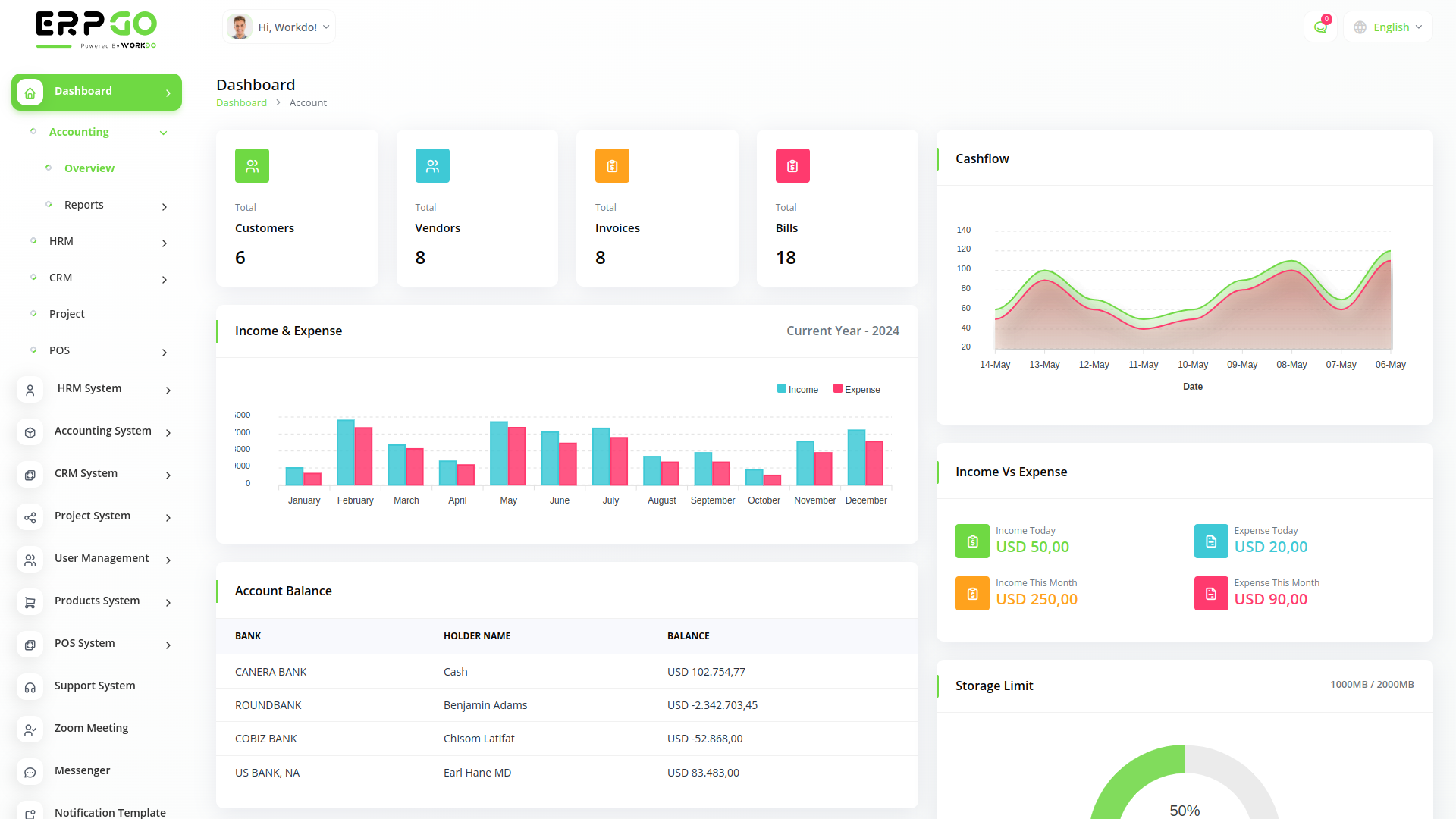The height and width of the screenshot is (819, 1456).
Task: Click the Total Customers green icon
Action: point(252,166)
